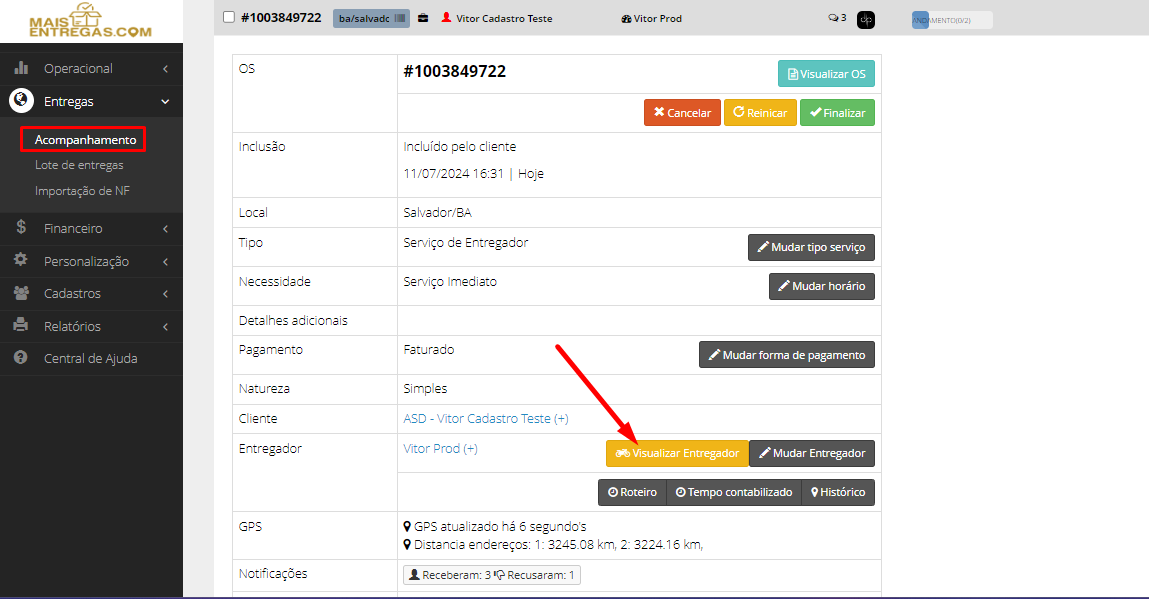Open Central de Ajuda menu item

pyautogui.click(x=92, y=359)
